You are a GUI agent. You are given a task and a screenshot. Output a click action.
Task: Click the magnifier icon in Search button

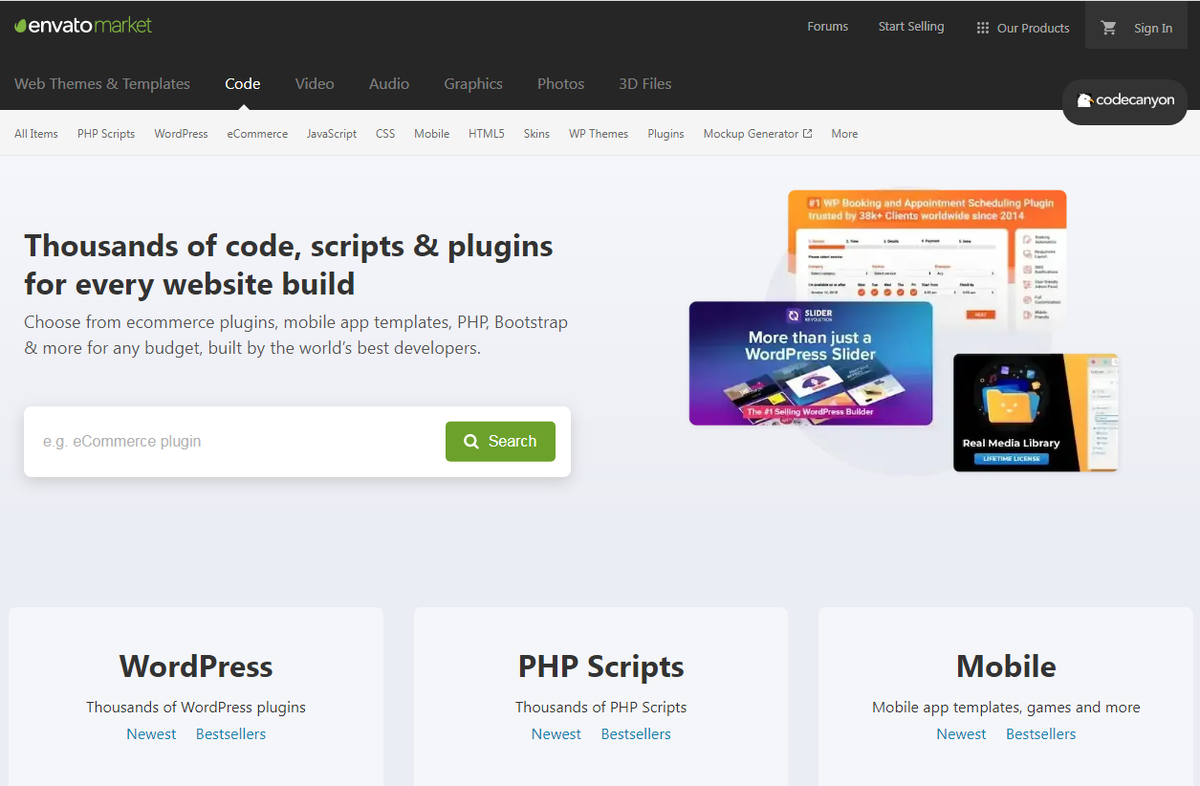tap(471, 441)
